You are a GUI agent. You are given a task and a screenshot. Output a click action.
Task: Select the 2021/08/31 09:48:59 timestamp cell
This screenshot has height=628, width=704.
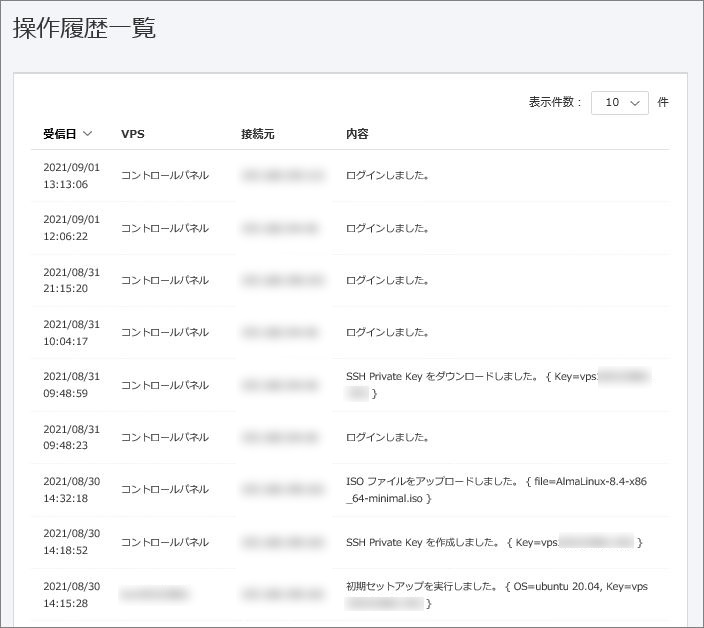pyautogui.click(x=71, y=385)
